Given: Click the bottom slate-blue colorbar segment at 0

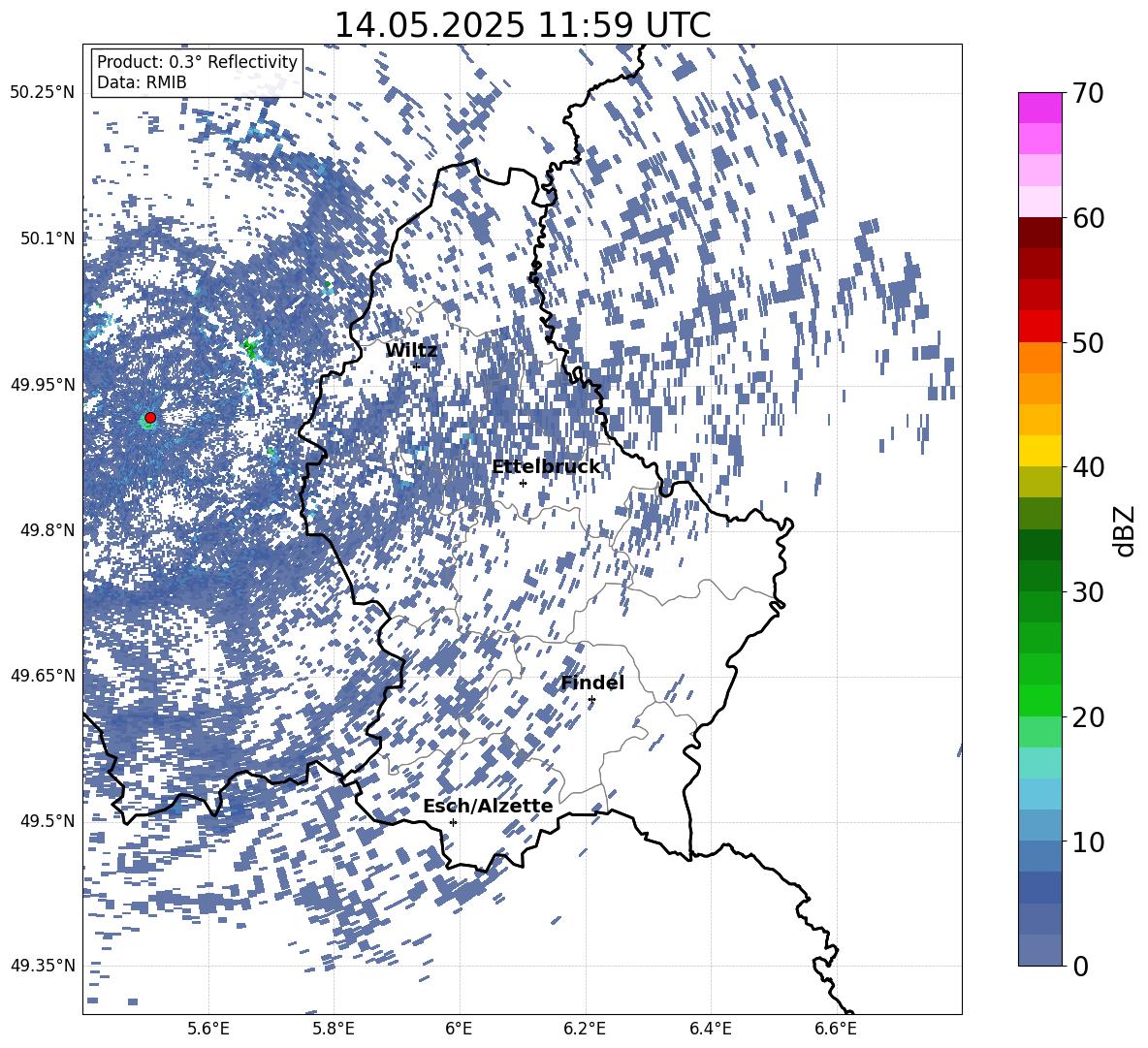Looking at the screenshot, I should click(1039, 950).
